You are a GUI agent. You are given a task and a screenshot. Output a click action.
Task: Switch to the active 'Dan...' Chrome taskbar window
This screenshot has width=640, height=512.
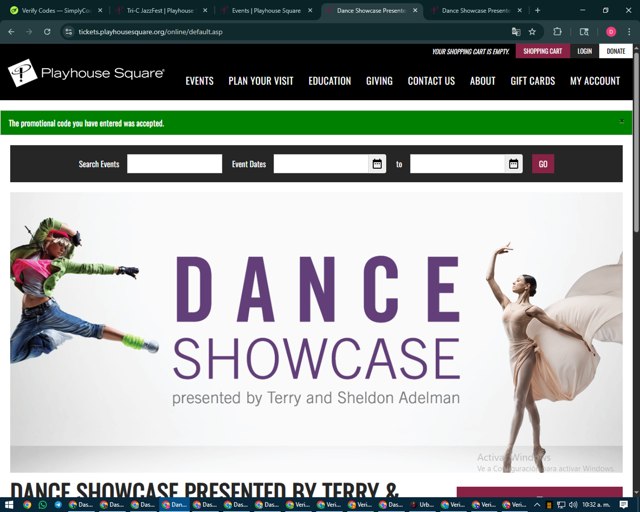174,505
